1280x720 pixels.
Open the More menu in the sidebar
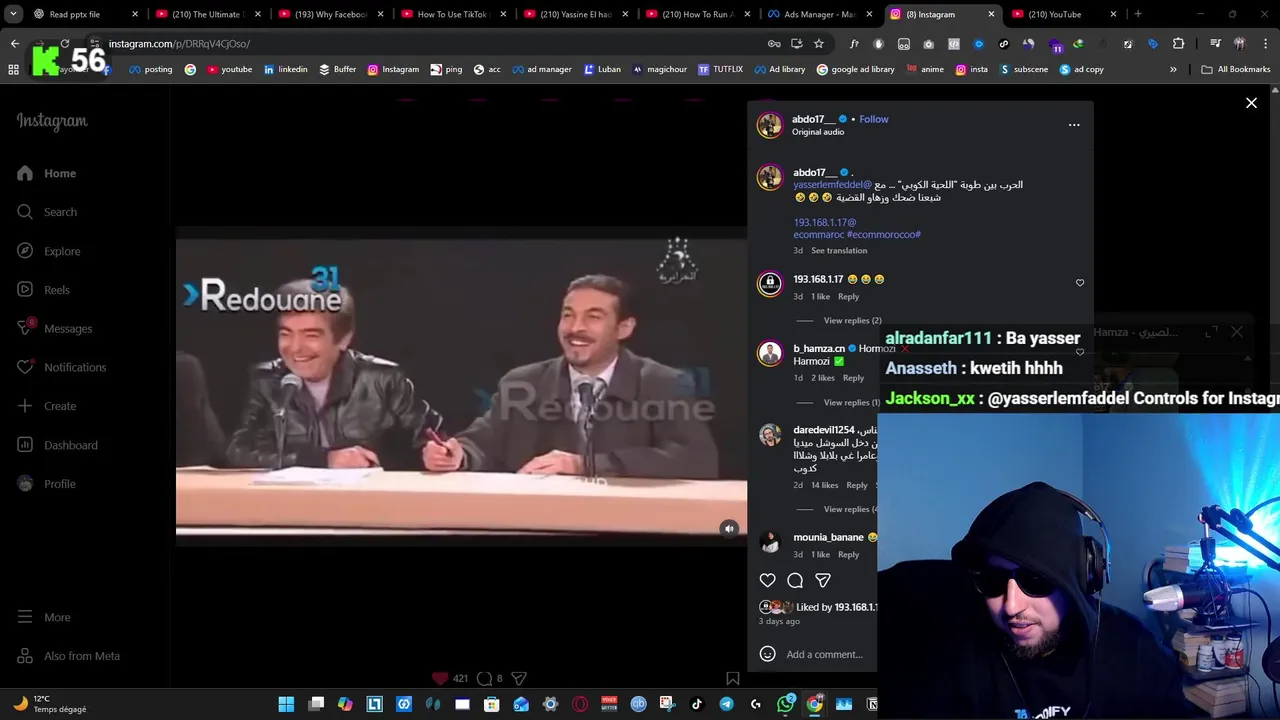tap(44, 617)
